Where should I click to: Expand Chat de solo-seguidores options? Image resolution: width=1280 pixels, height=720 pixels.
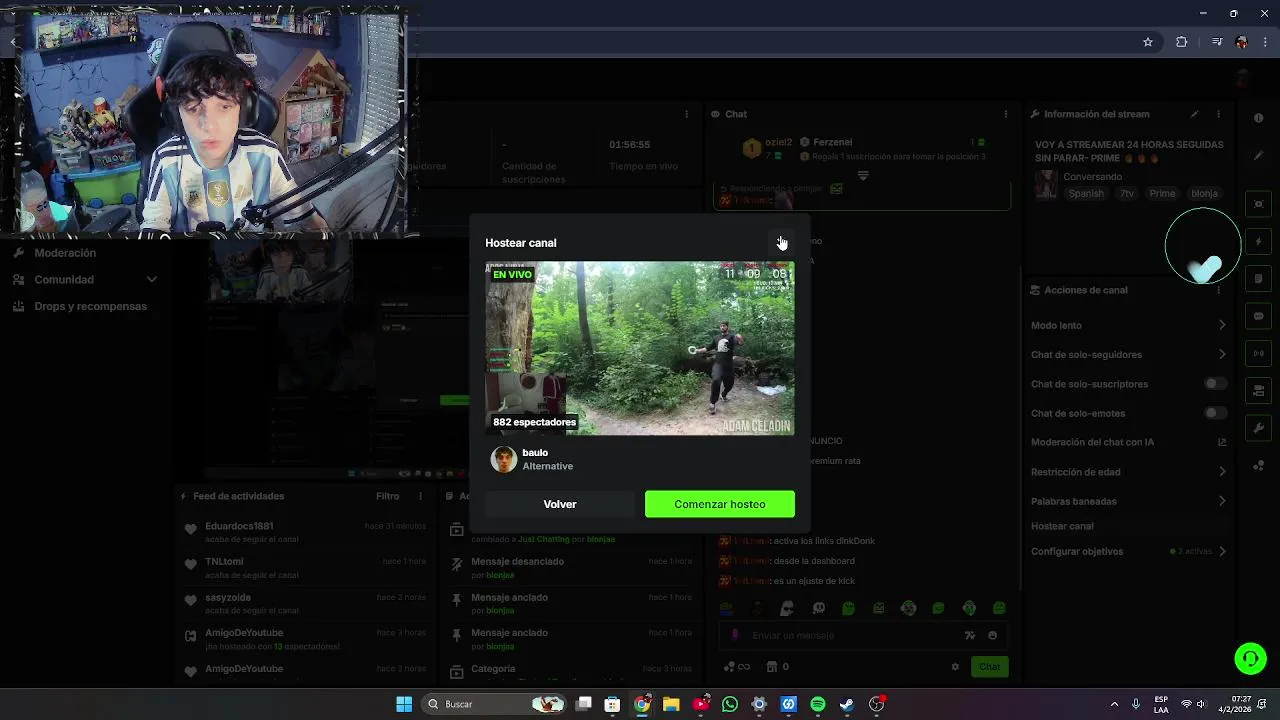(x=1221, y=354)
